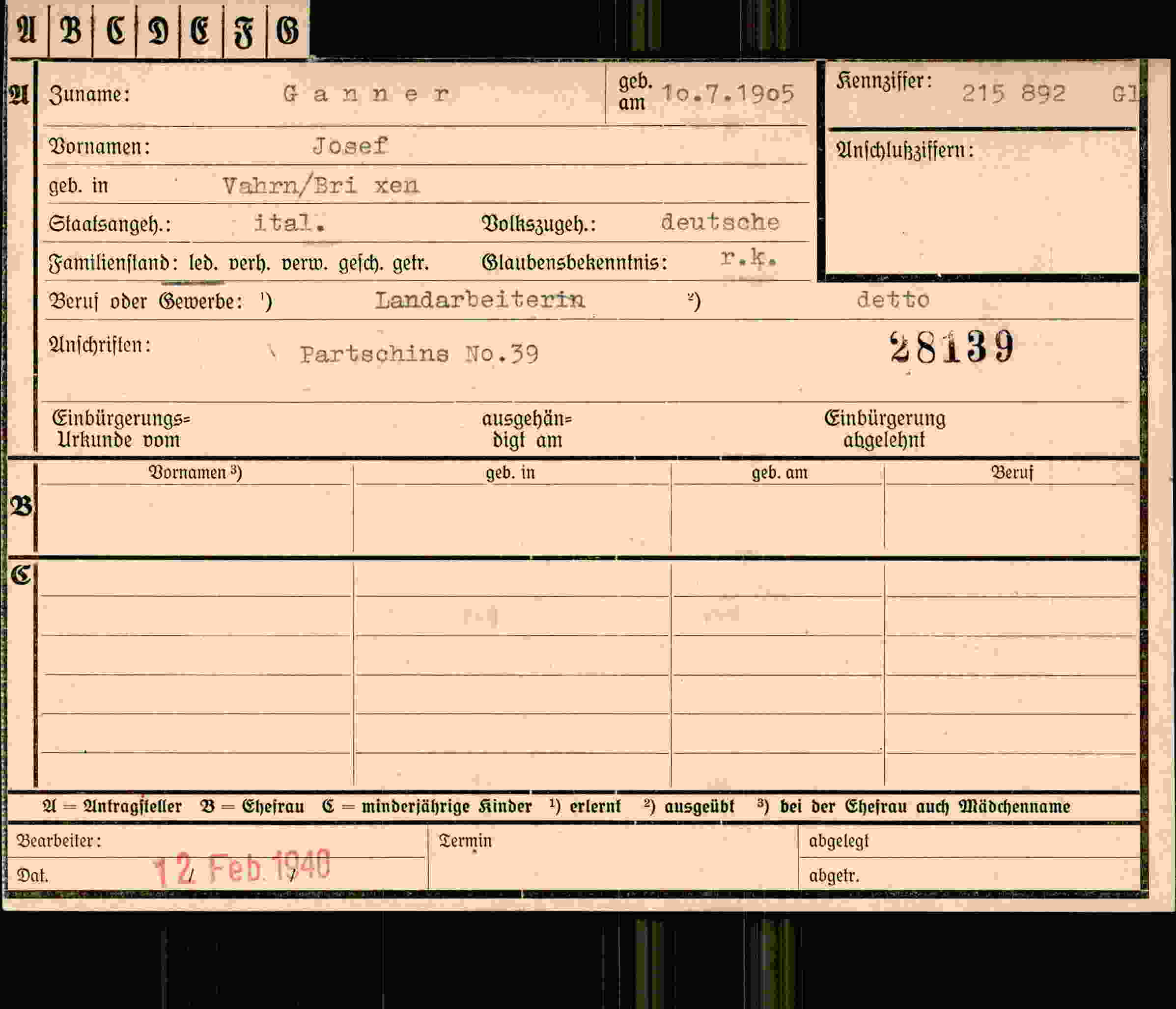Click the 'Einbürgerung abgelehnt' label
1176x1009 pixels.
click(885, 429)
